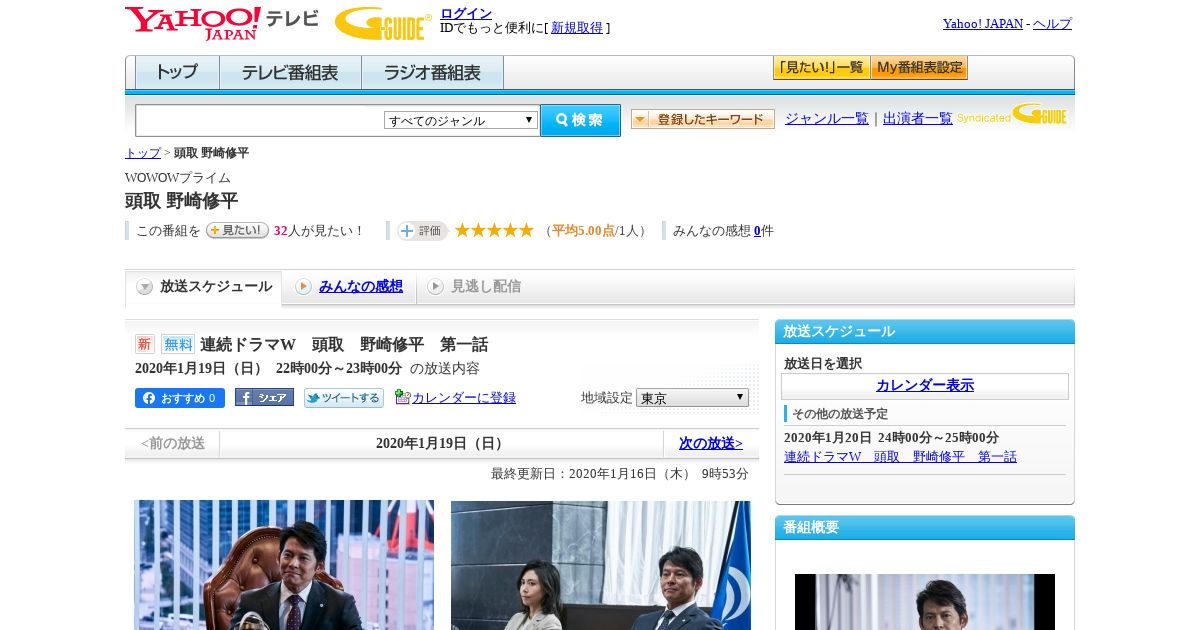The image size is (1200, 630).
Task: Go to 次の放送
Action: [x=711, y=443]
